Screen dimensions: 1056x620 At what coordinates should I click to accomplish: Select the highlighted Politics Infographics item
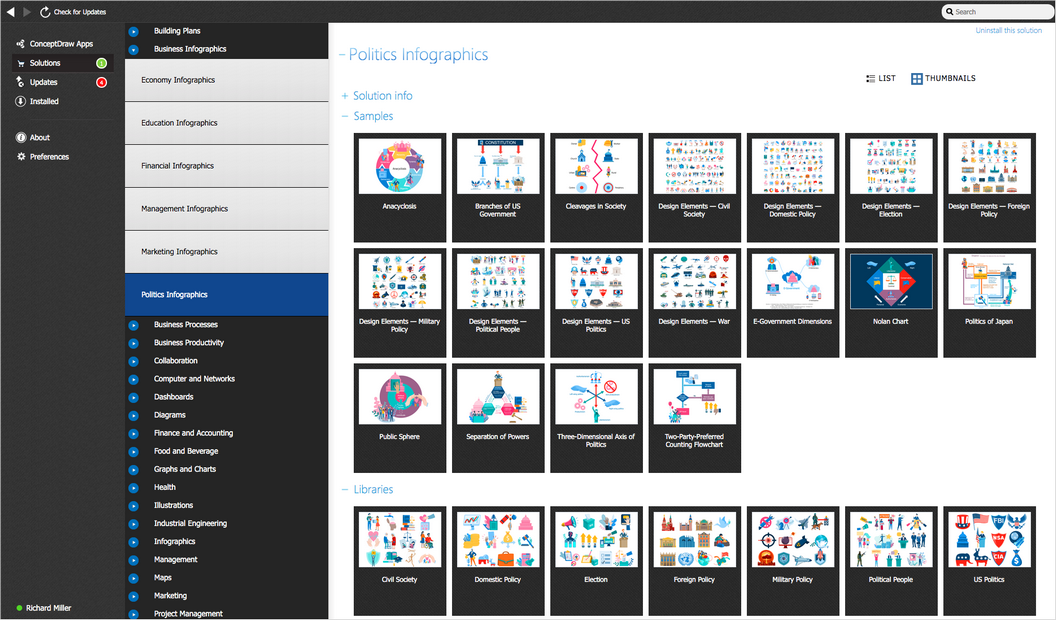(226, 295)
